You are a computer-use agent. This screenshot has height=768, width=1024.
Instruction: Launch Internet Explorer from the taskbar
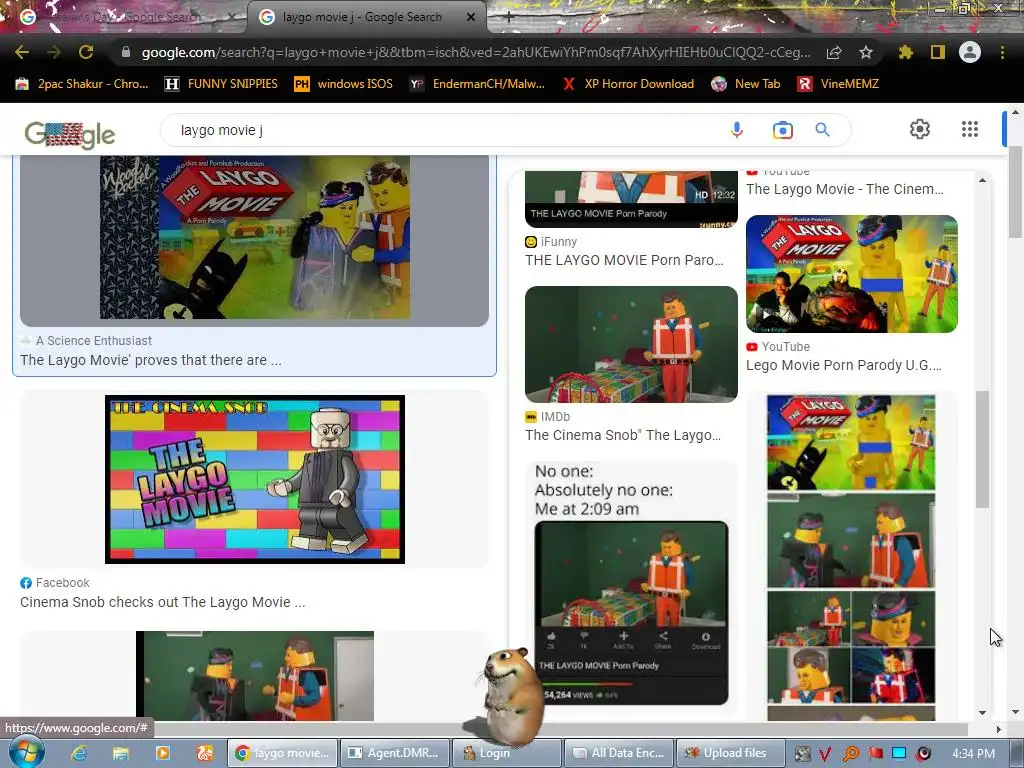coord(79,753)
